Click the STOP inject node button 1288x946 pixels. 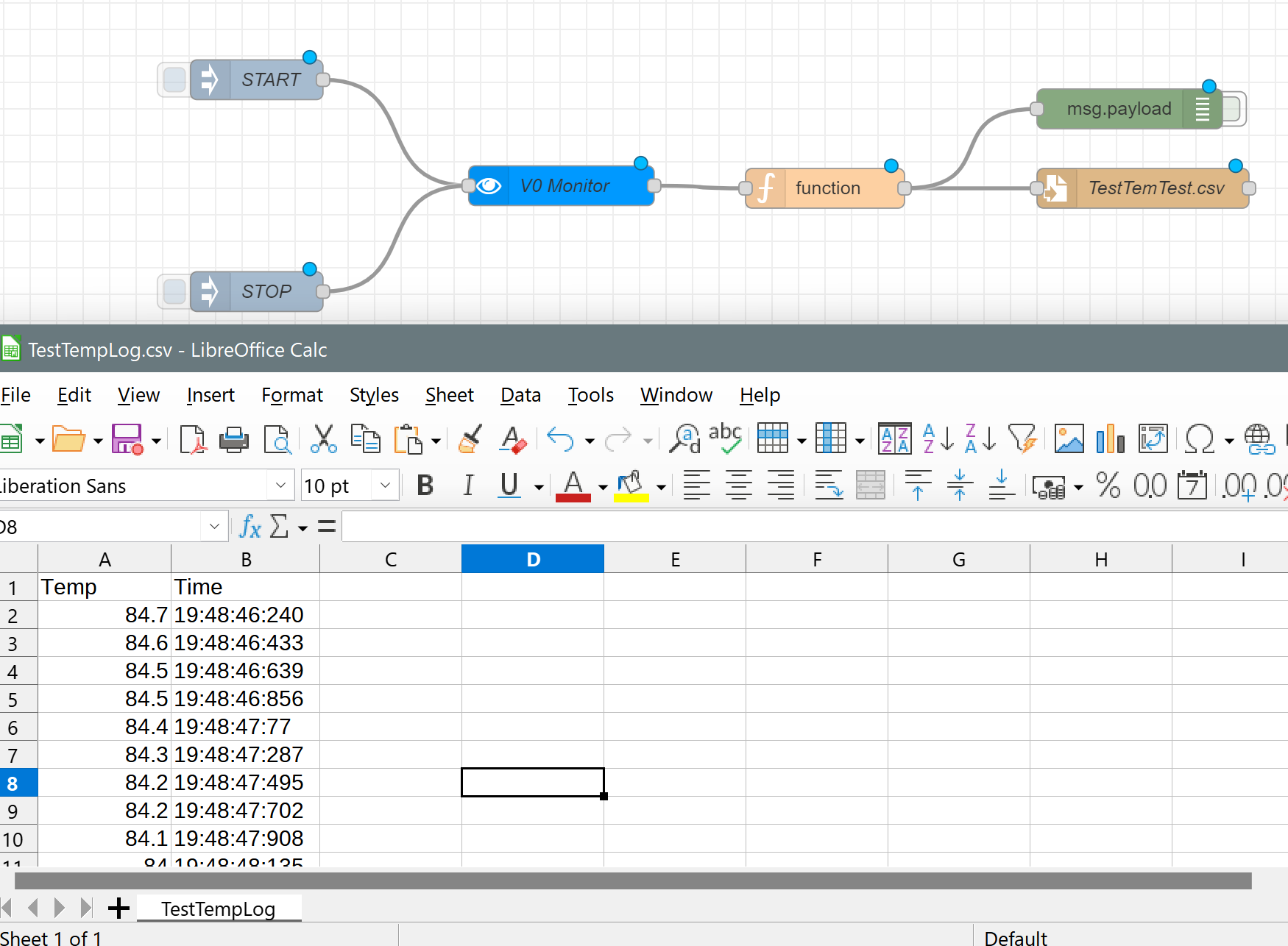click(x=174, y=291)
